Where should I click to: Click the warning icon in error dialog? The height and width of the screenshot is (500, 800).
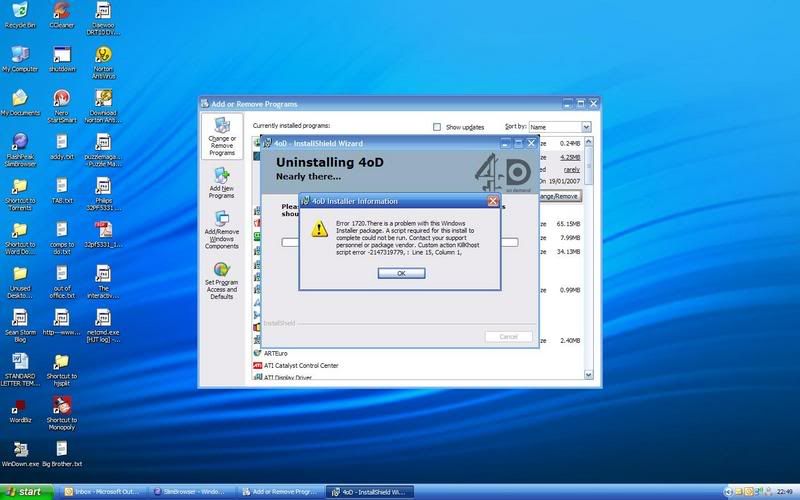[x=319, y=229]
